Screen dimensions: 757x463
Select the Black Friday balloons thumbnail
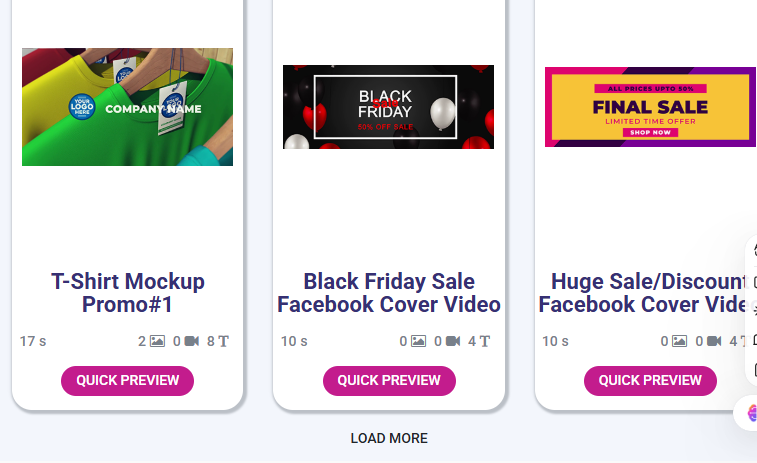coord(388,107)
